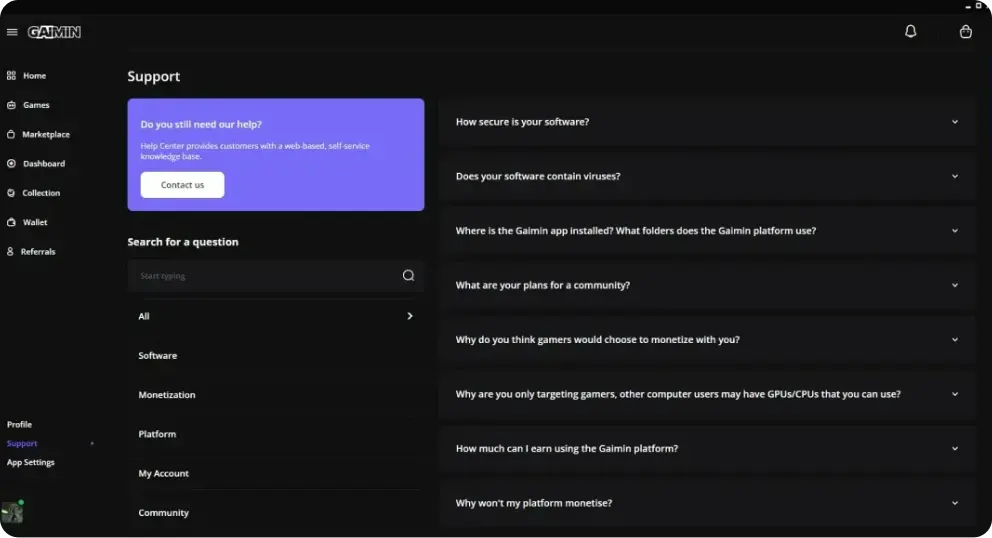
Task: Click the search magnifier icon
Action: (x=408, y=276)
